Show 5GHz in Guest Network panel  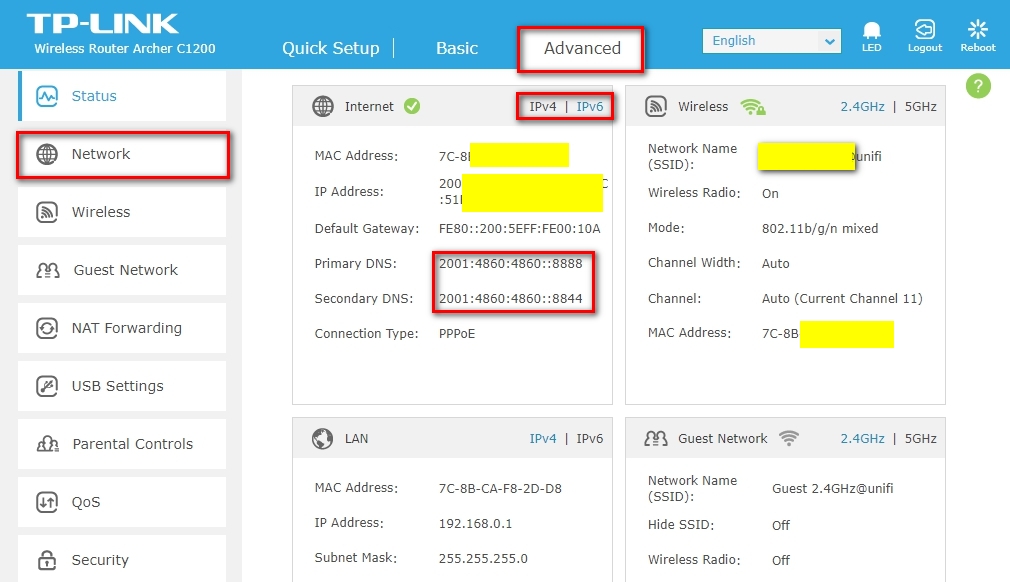coord(920,438)
